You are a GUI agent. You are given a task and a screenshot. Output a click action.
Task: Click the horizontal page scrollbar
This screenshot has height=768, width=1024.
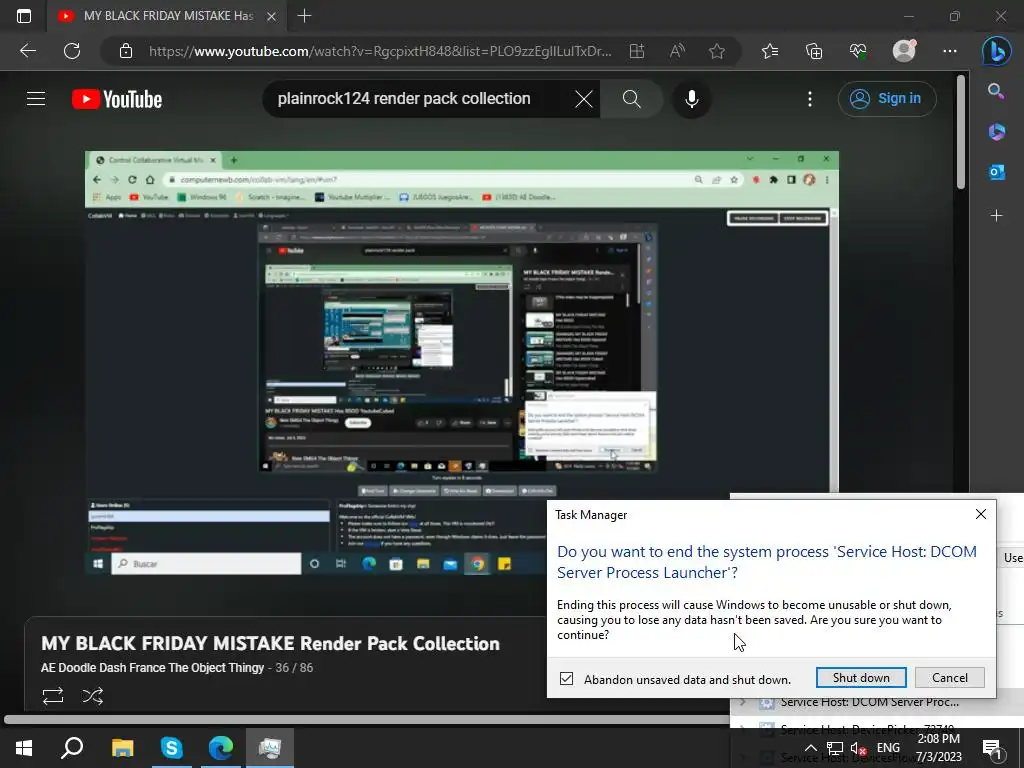point(366,719)
